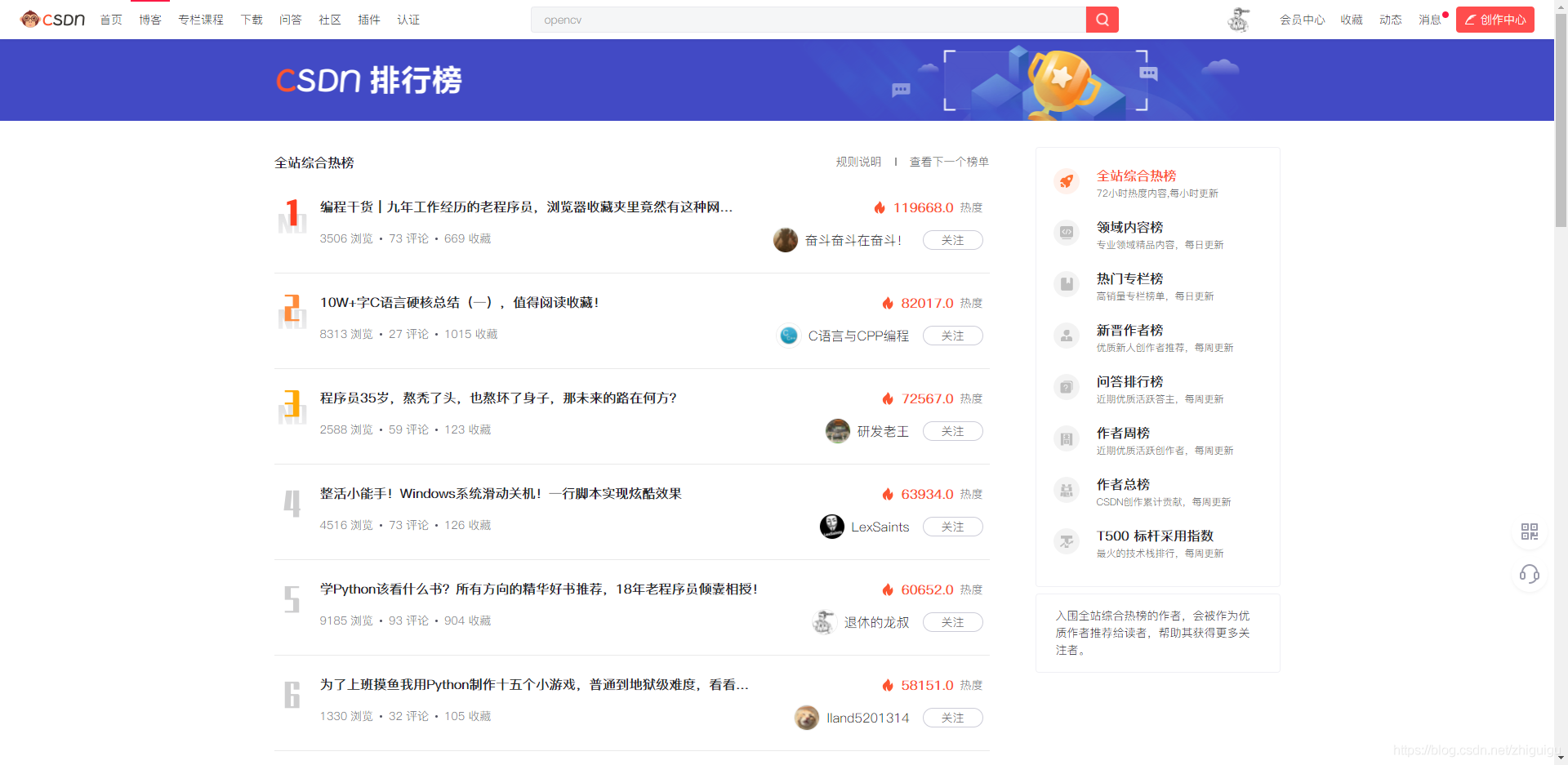This screenshot has height=765, width=1568.
Task: Focus the opencv search field
Action: [x=808, y=20]
